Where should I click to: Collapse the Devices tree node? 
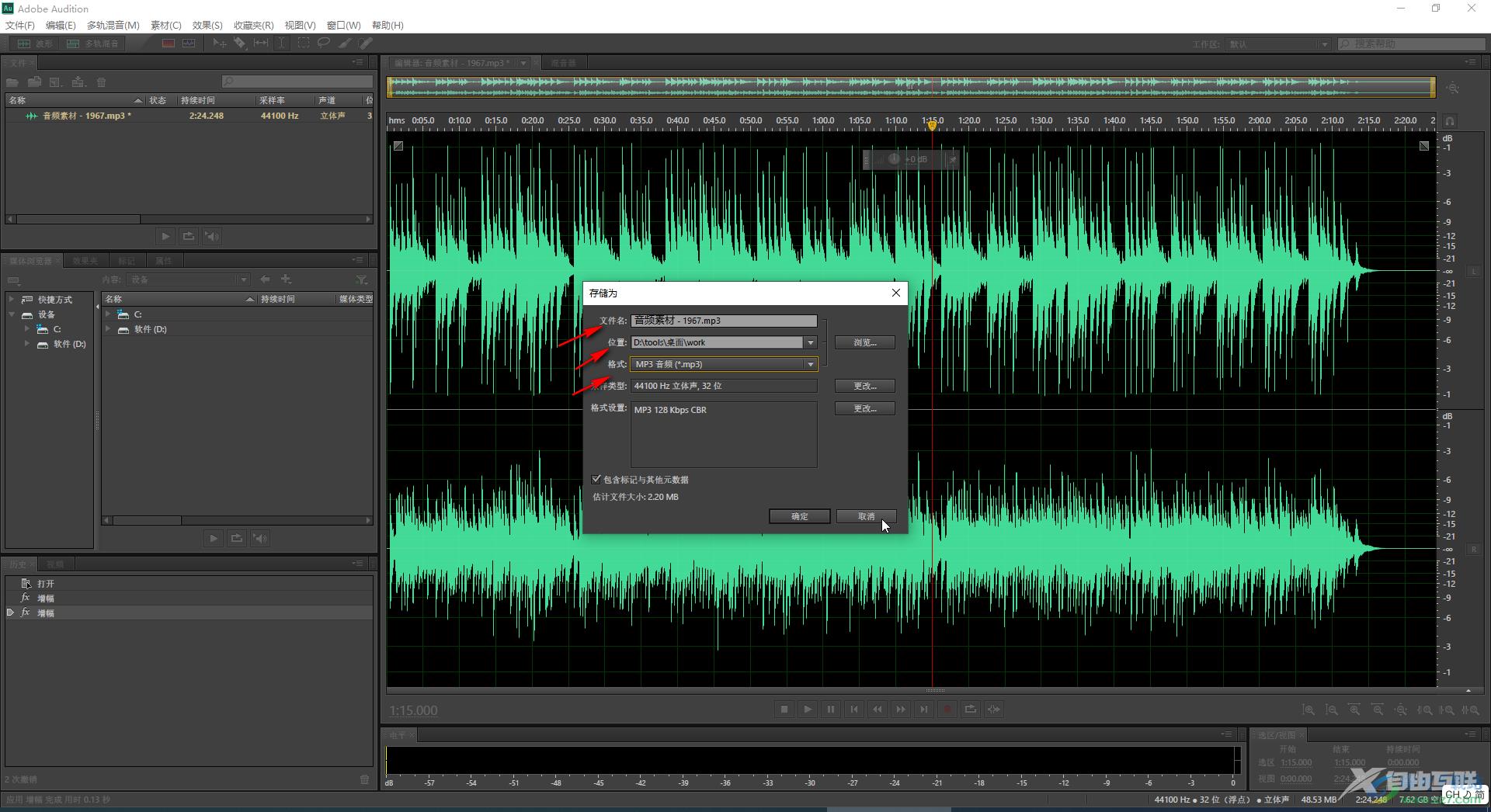12,314
